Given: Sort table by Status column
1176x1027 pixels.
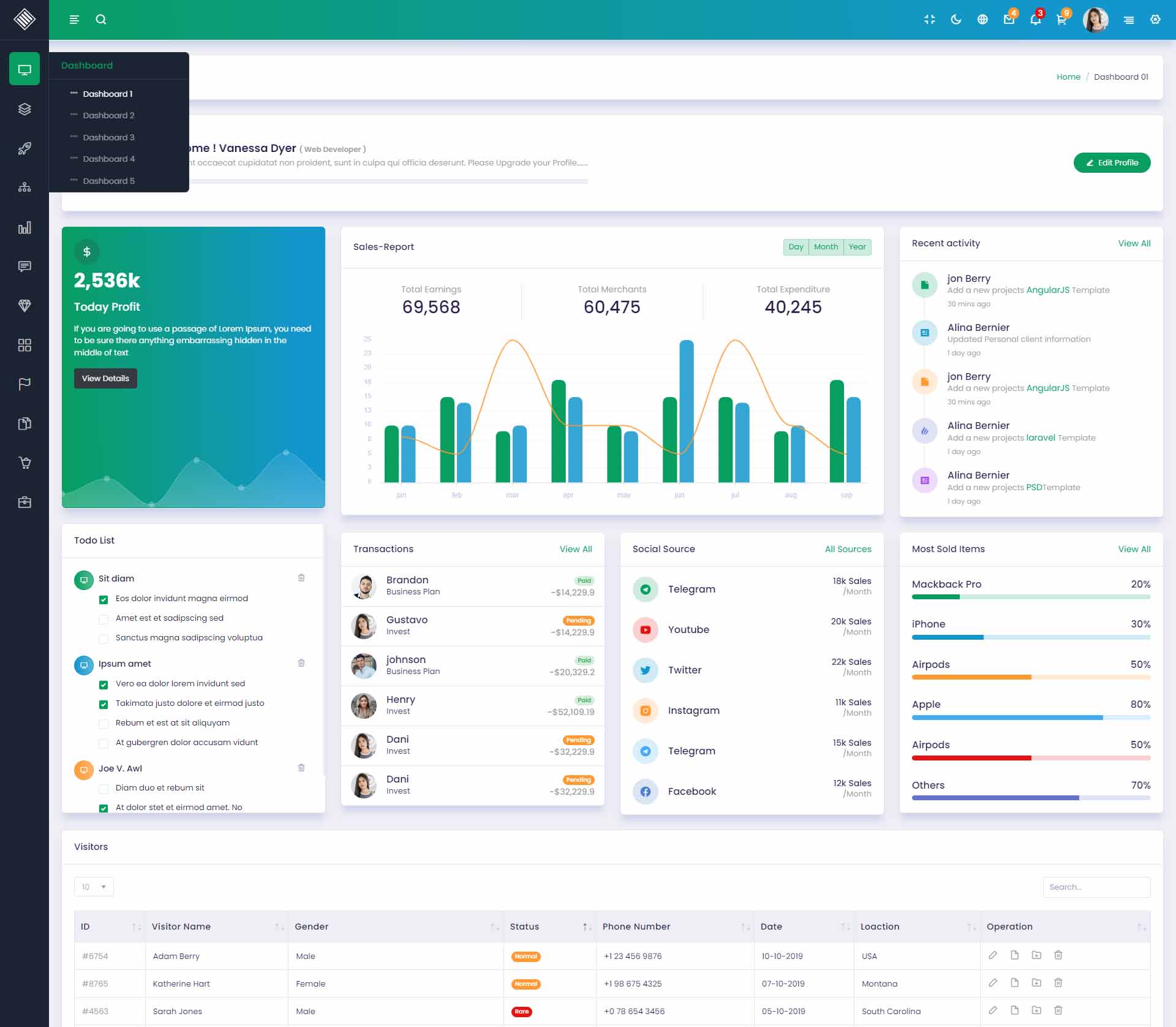Looking at the screenshot, I should click(x=525, y=927).
